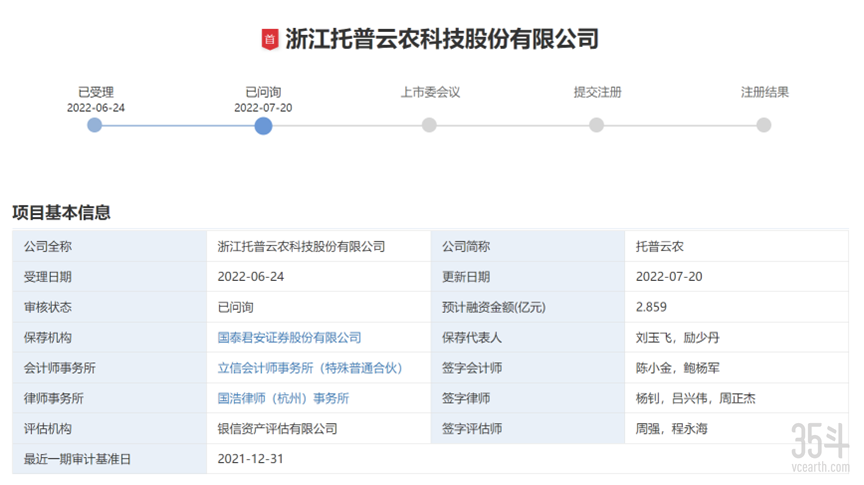864x485 pixels.
Task: Click the 2021-12-31 value cell
Action: 528,459
